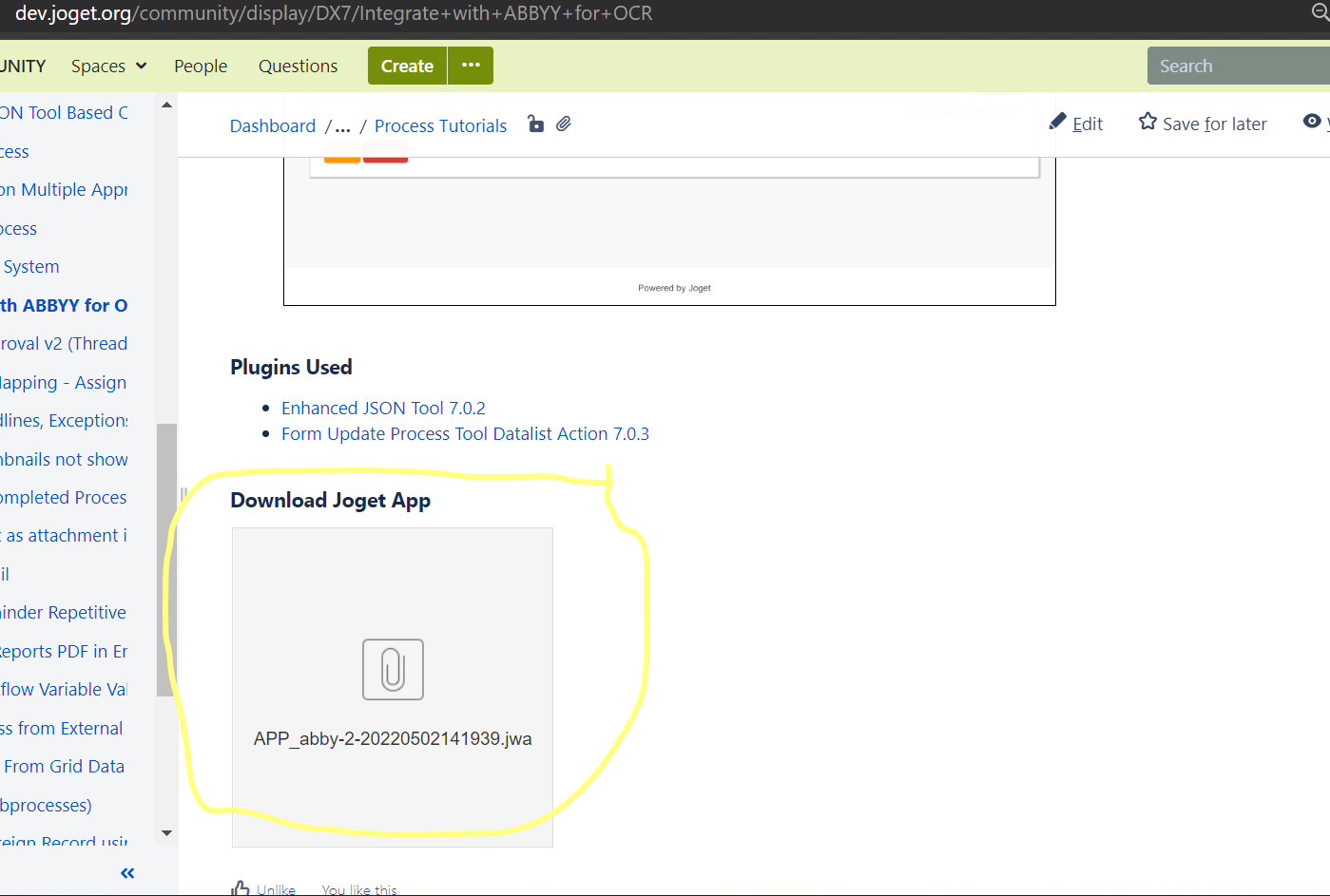The width and height of the screenshot is (1330, 896).
Task: Open sidebar page 'on Multiple Appr'
Action: coord(64,190)
